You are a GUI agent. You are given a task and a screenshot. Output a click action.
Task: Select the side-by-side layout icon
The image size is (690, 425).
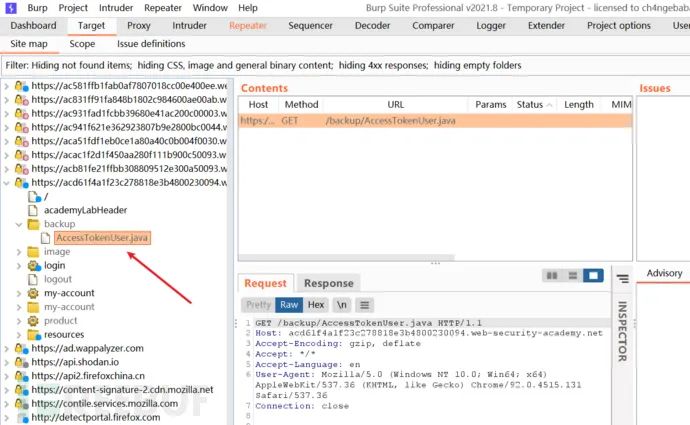pyautogui.click(x=552, y=275)
